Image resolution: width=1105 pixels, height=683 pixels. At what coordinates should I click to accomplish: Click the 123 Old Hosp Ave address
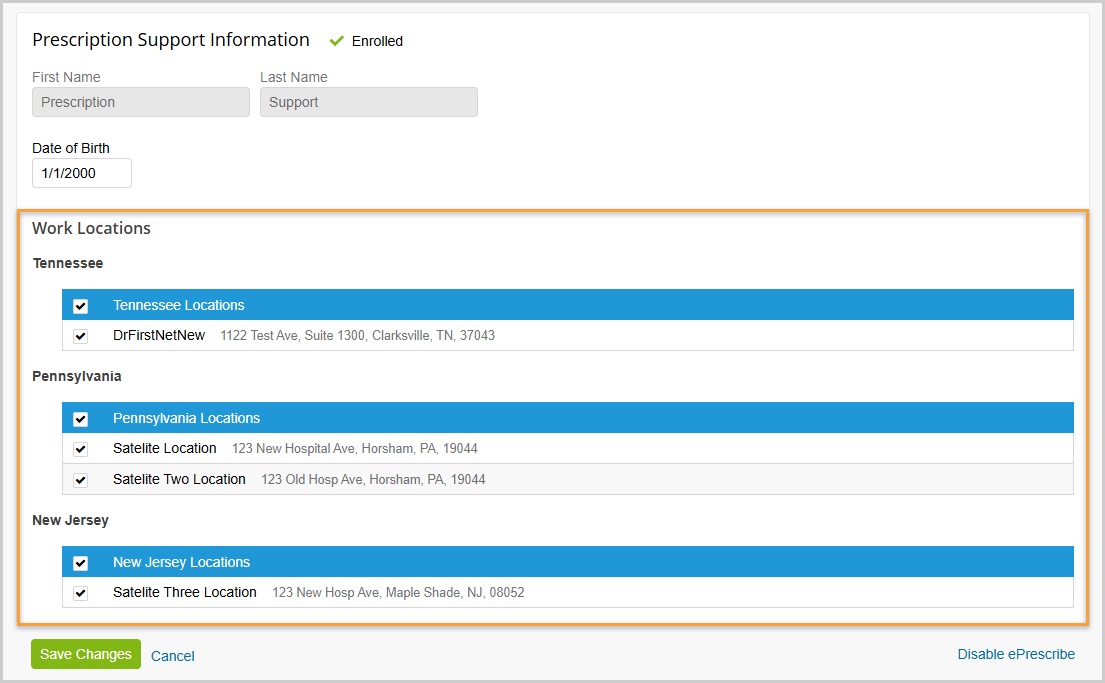[373, 480]
